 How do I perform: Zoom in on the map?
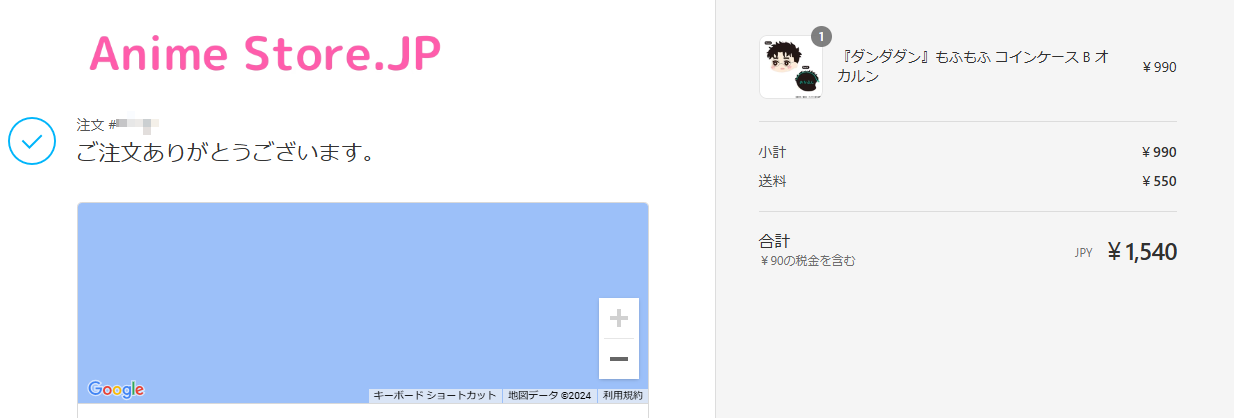point(619,319)
